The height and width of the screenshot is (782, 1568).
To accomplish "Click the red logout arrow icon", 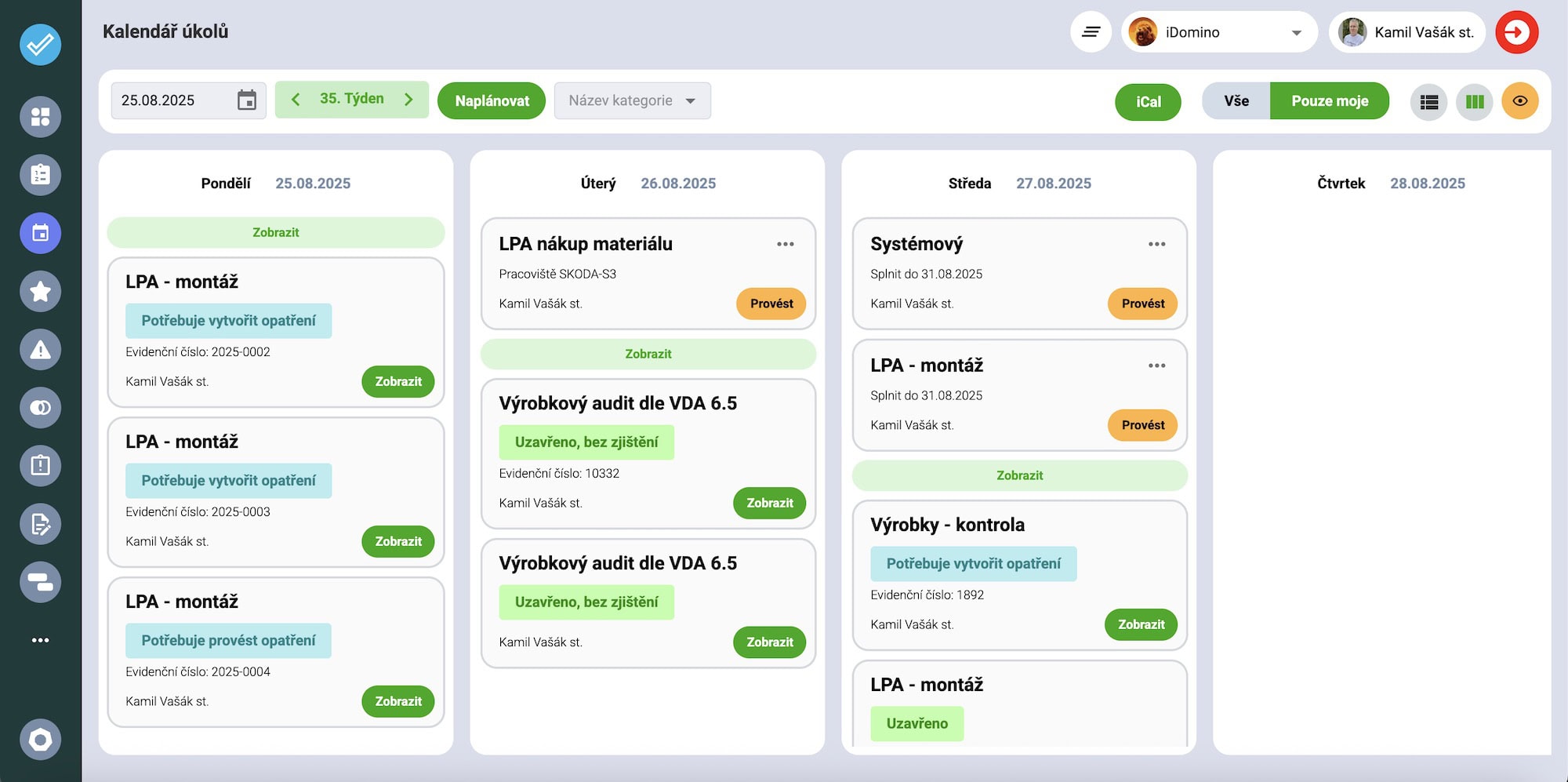I will pos(1516,32).
